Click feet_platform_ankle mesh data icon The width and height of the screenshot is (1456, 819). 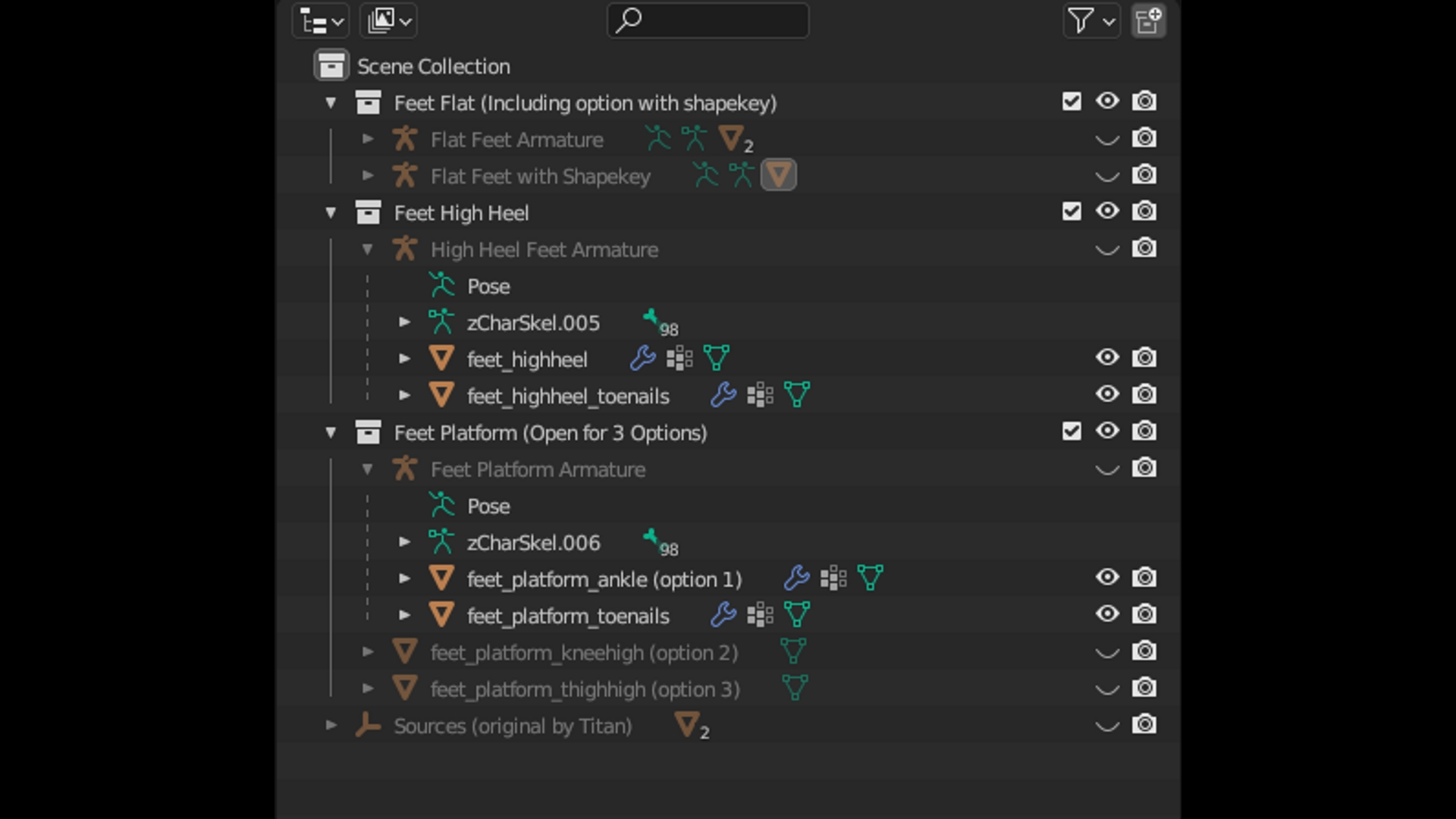(870, 578)
